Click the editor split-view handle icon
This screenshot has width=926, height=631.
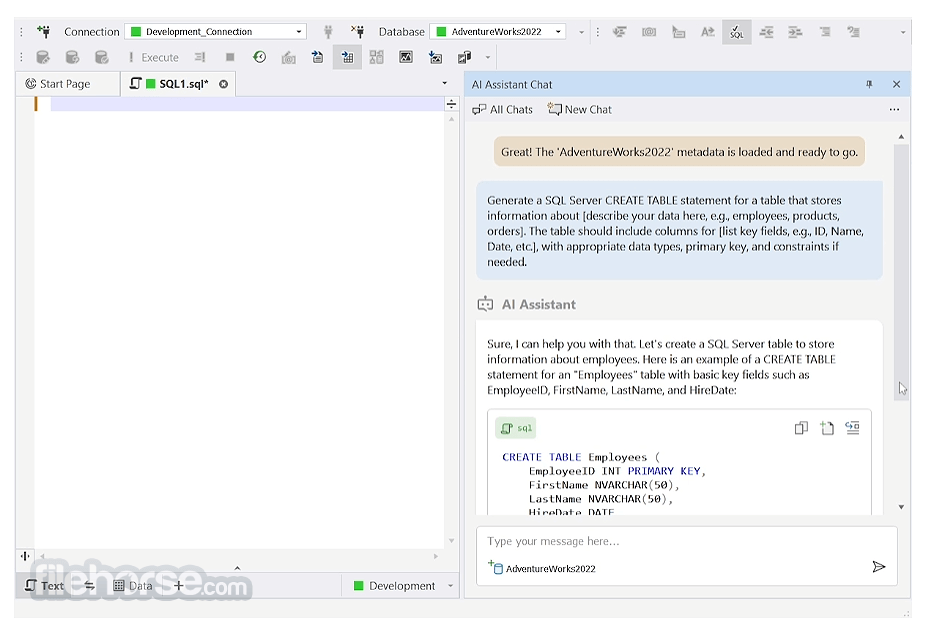451,104
